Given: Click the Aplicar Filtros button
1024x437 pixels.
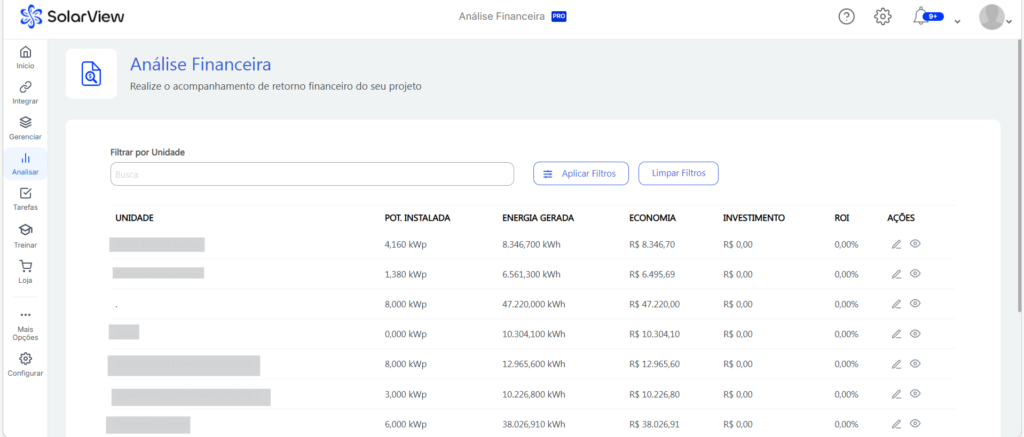Looking at the screenshot, I should (x=580, y=174).
